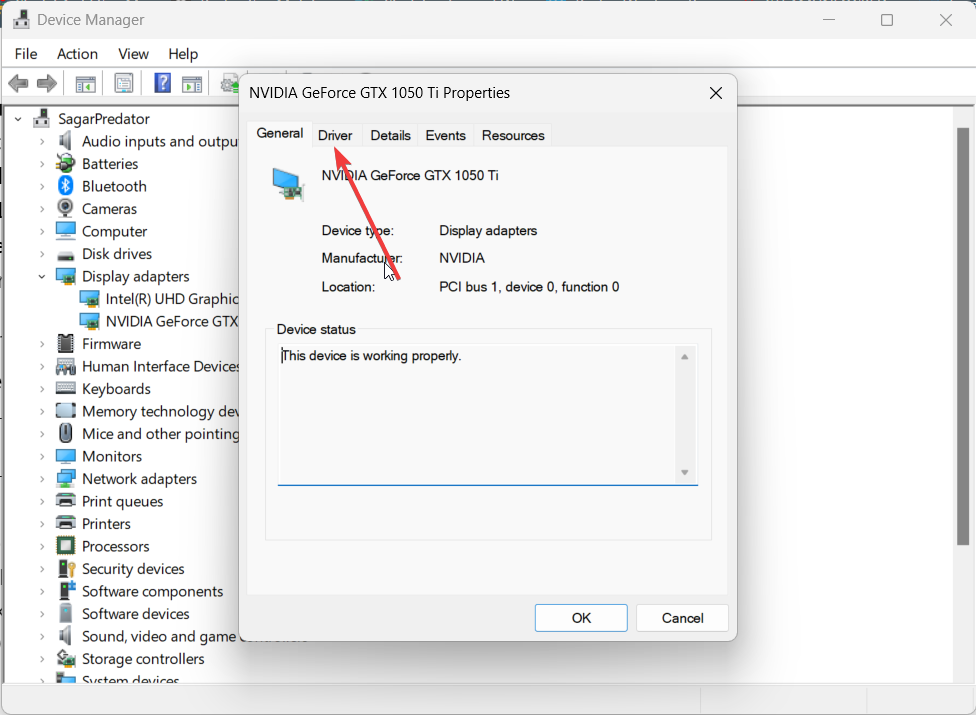Click Cancel in the Properties dialog
This screenshot has width=976, height=715.
(682, 618)
